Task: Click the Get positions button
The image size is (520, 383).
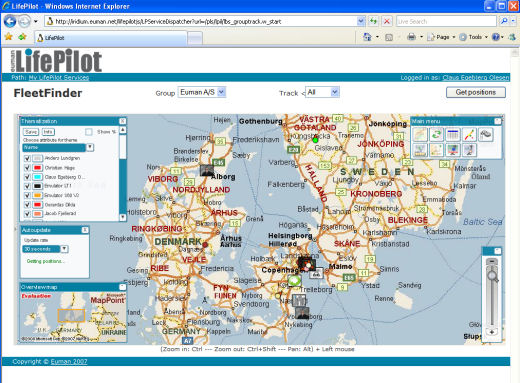Action: pos(476,92)
